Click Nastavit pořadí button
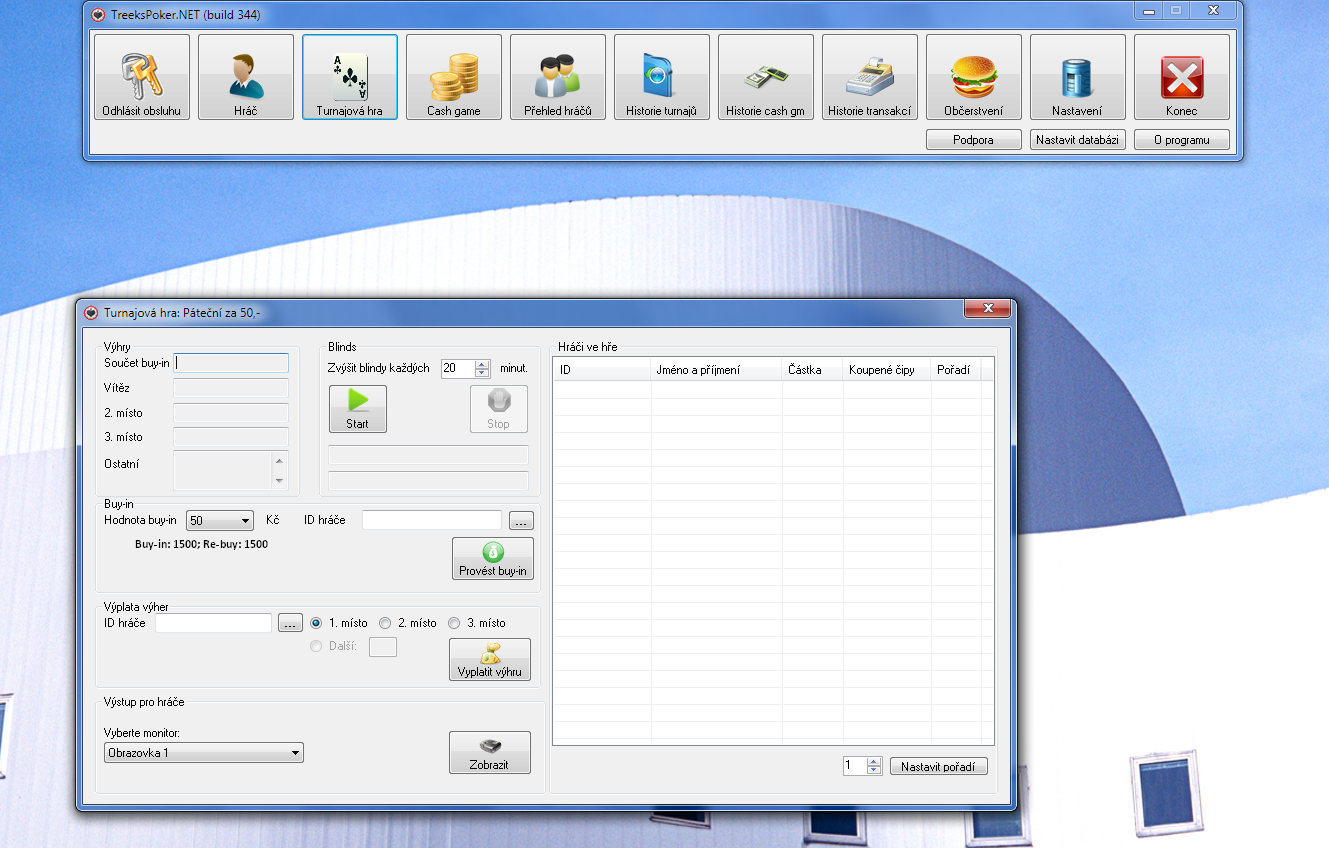The image size is (1329, 848). (939, 767)
